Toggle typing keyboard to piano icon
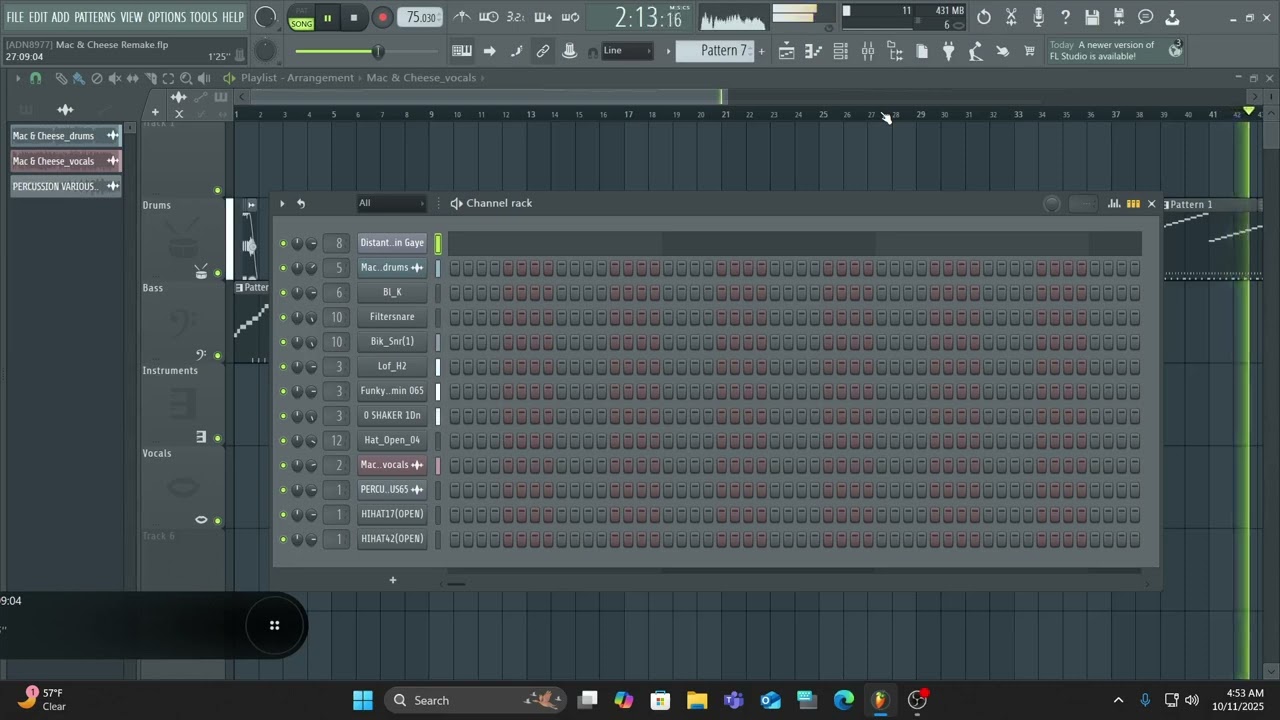Screen dimensions: 1280x720 click(462, 51)
